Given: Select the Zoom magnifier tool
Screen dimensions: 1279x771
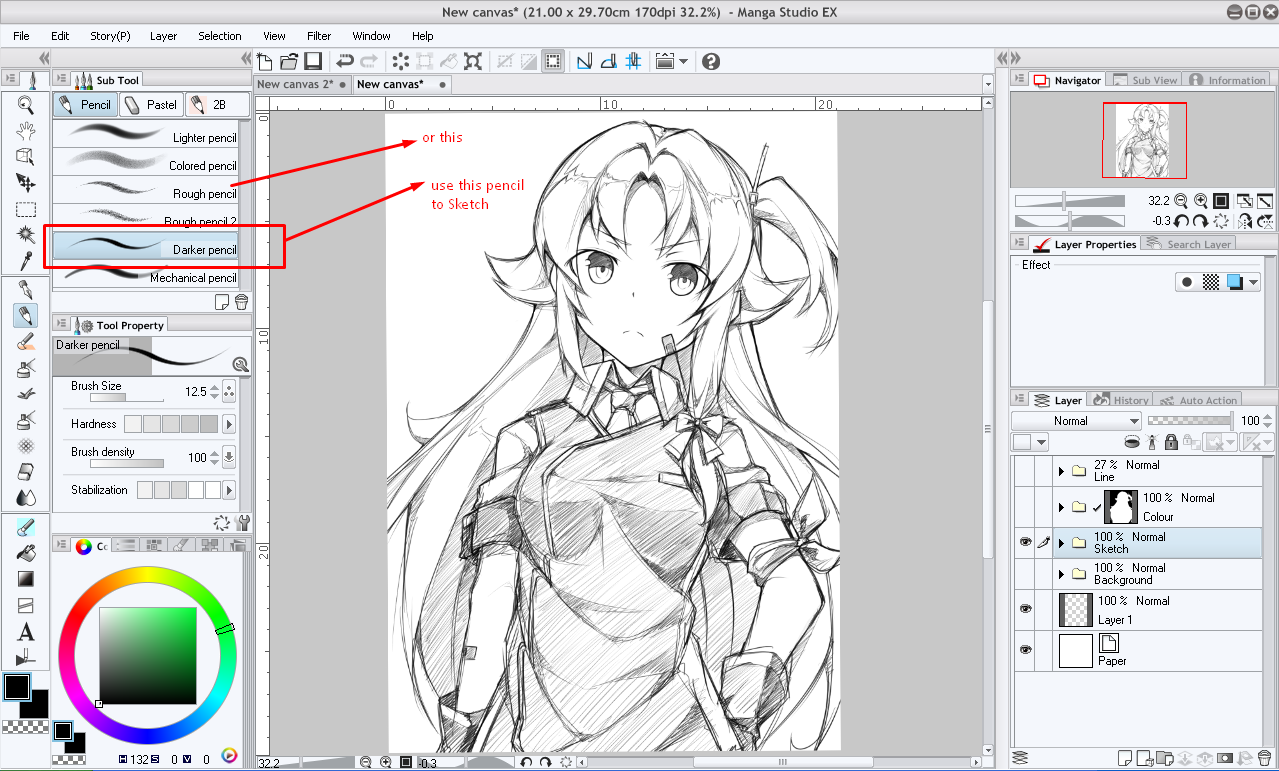Looking at the screenshot, I should (25, 103).
